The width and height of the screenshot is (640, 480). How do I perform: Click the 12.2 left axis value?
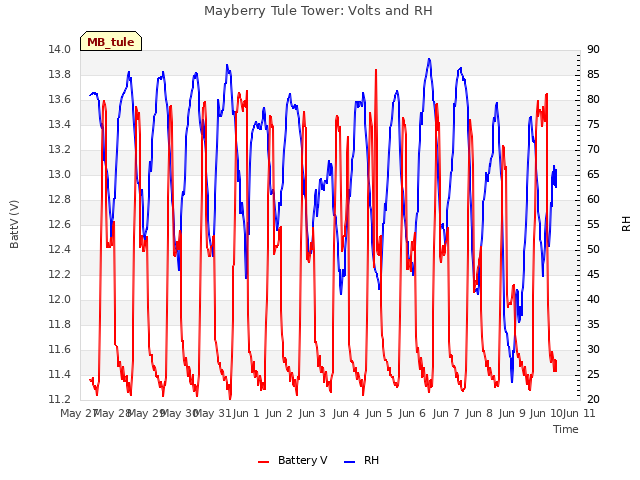pos(60,275)
